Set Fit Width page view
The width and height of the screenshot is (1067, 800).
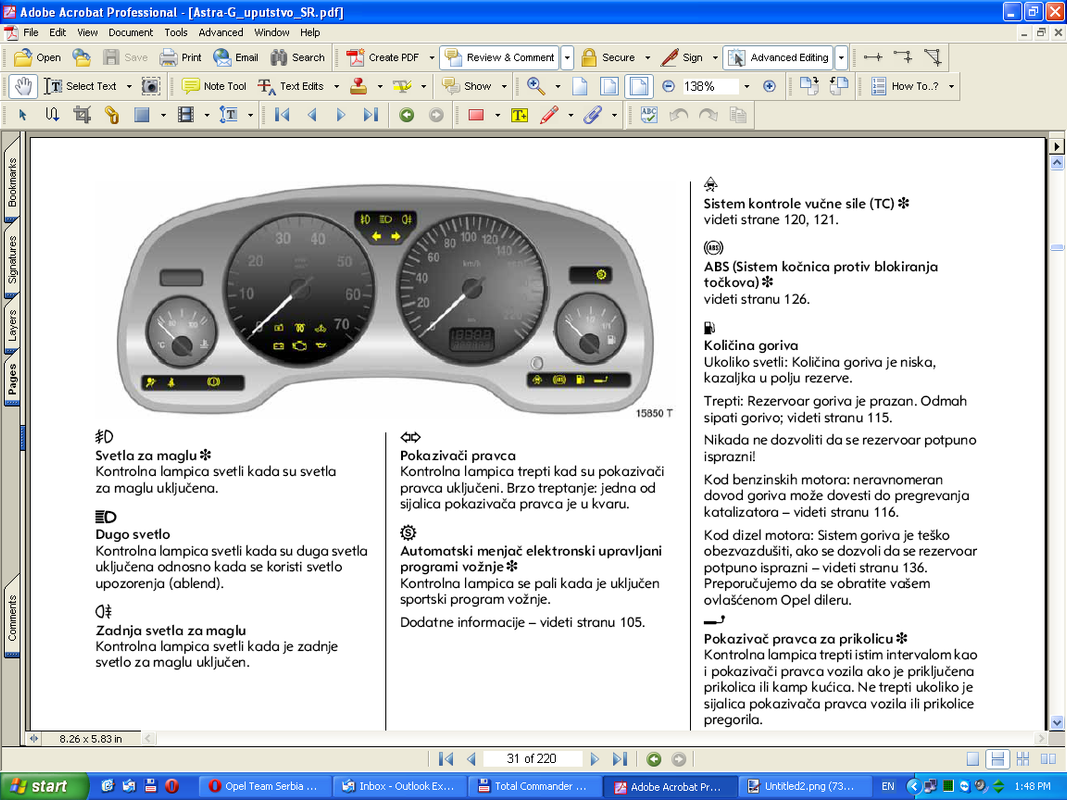639,86
